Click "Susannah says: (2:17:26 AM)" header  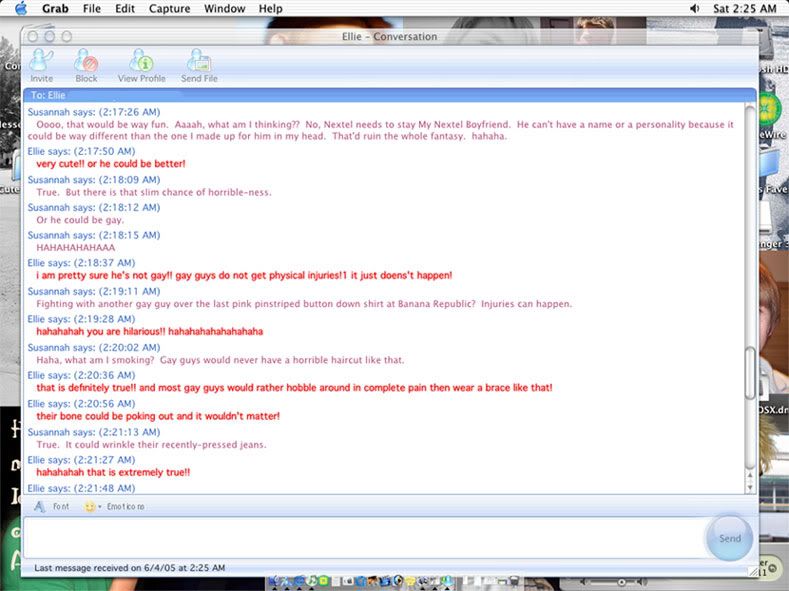click(x=94, y=112)
